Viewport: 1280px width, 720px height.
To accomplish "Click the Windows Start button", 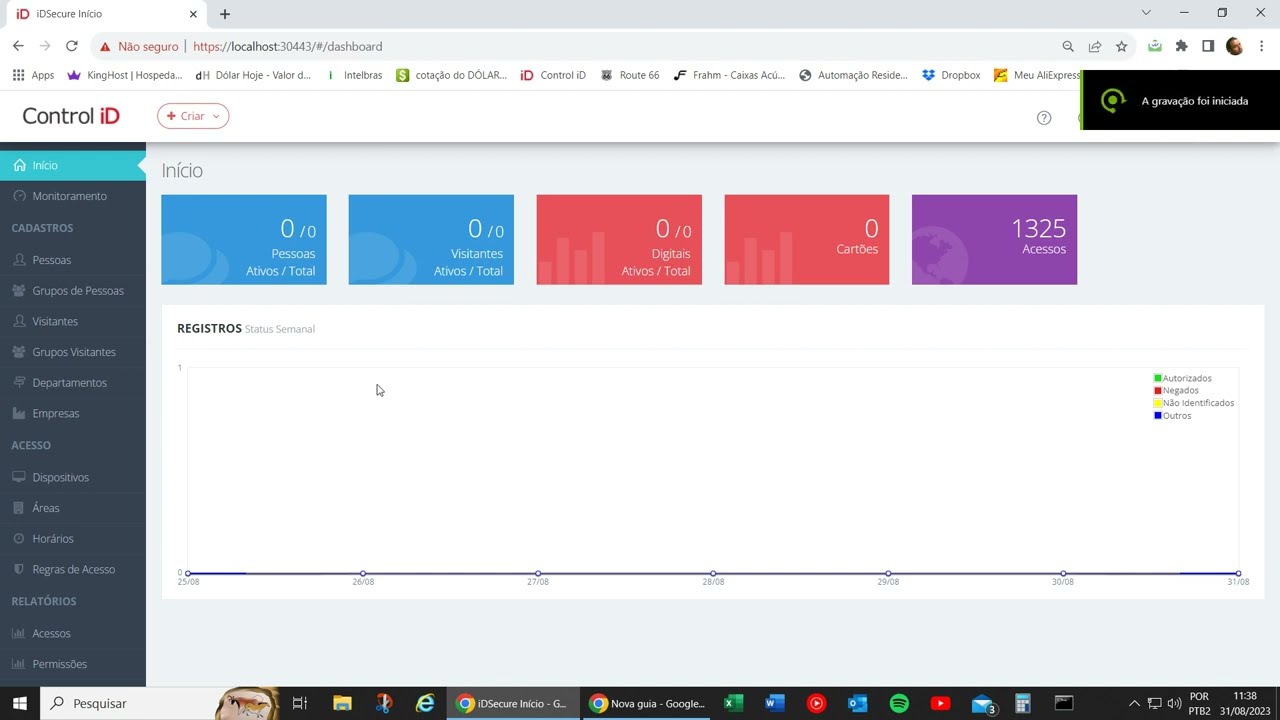I will pyautogui.click(x=20, y=703).
